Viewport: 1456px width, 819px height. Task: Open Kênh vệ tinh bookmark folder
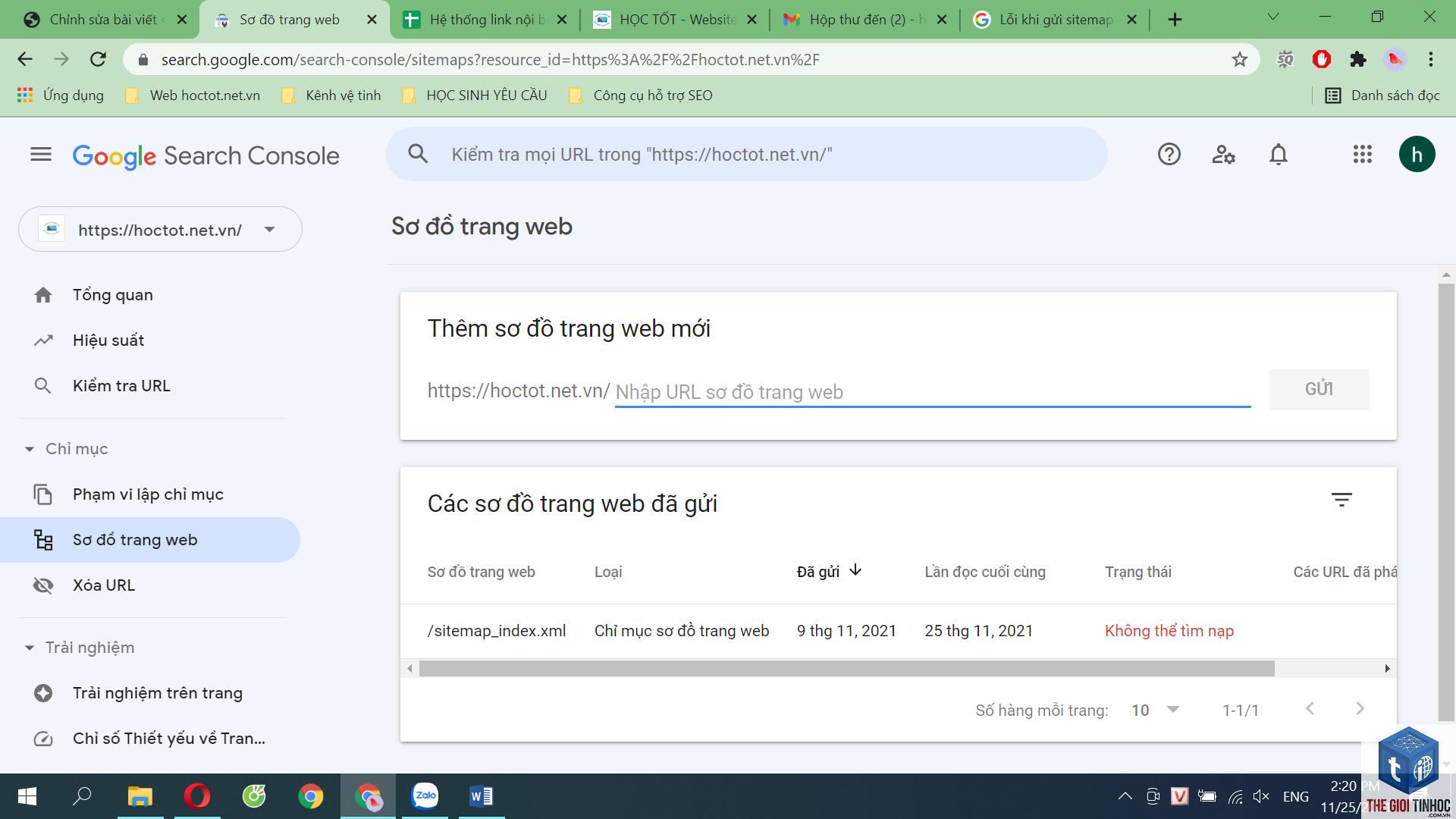pyautogui.click(x=331, y=96)
